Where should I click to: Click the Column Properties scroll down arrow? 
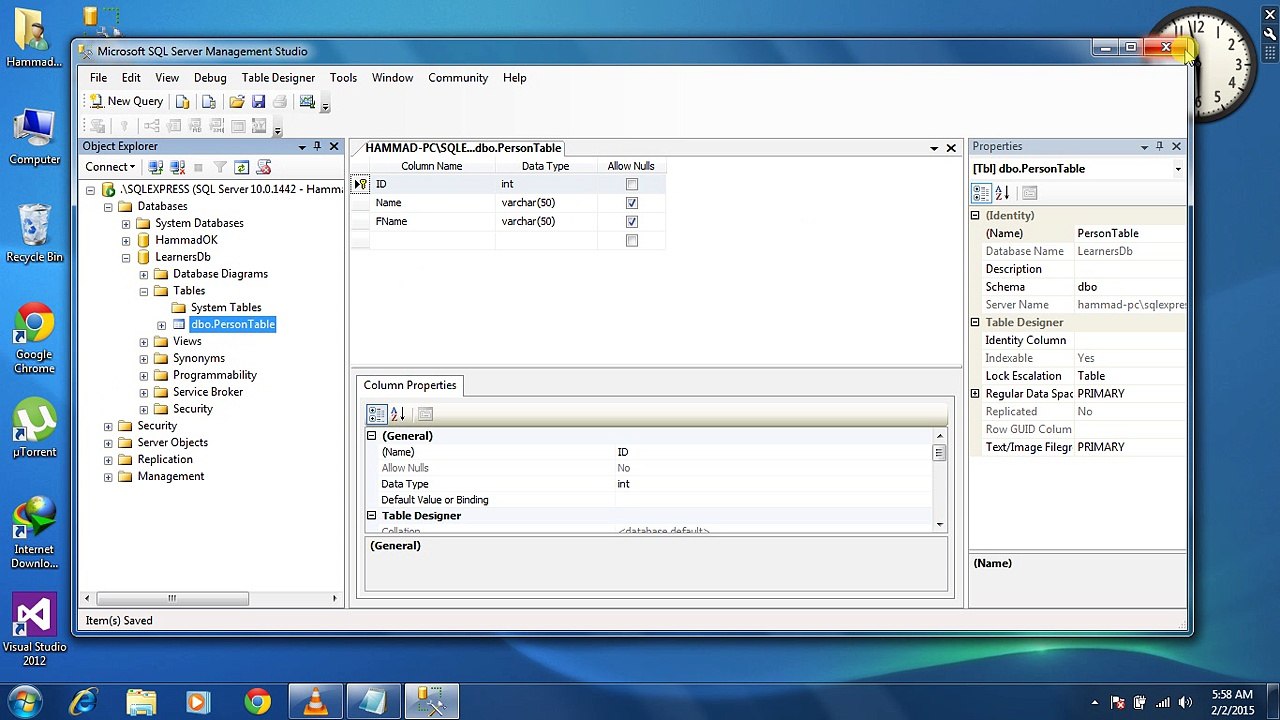tap(939, 524)
